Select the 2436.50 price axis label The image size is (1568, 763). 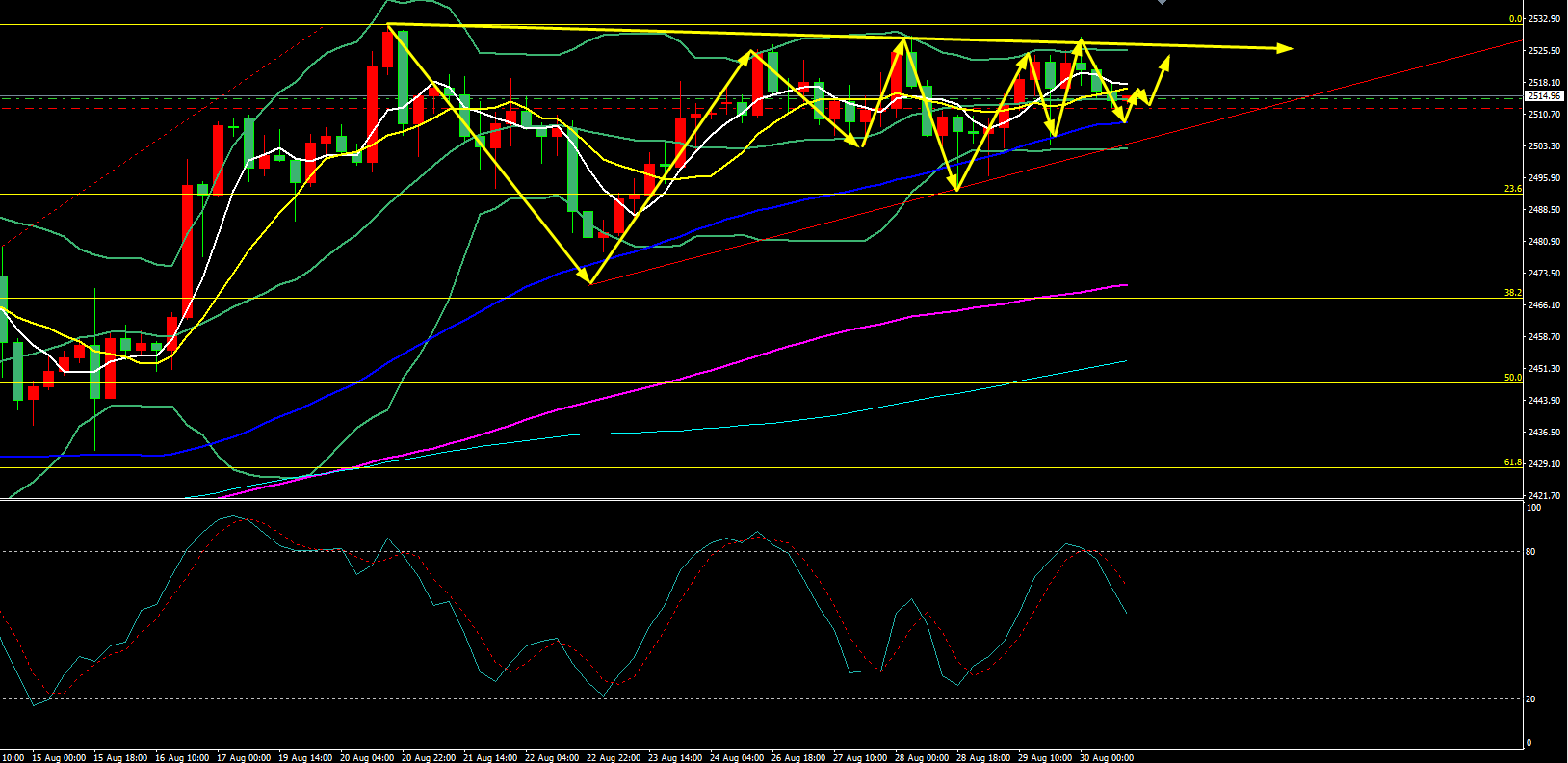1544,433
